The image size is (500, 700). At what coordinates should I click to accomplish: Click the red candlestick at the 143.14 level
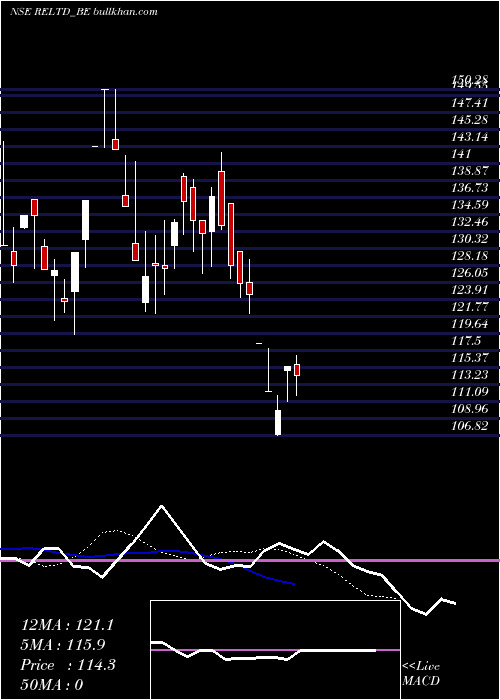click(115, 144)
